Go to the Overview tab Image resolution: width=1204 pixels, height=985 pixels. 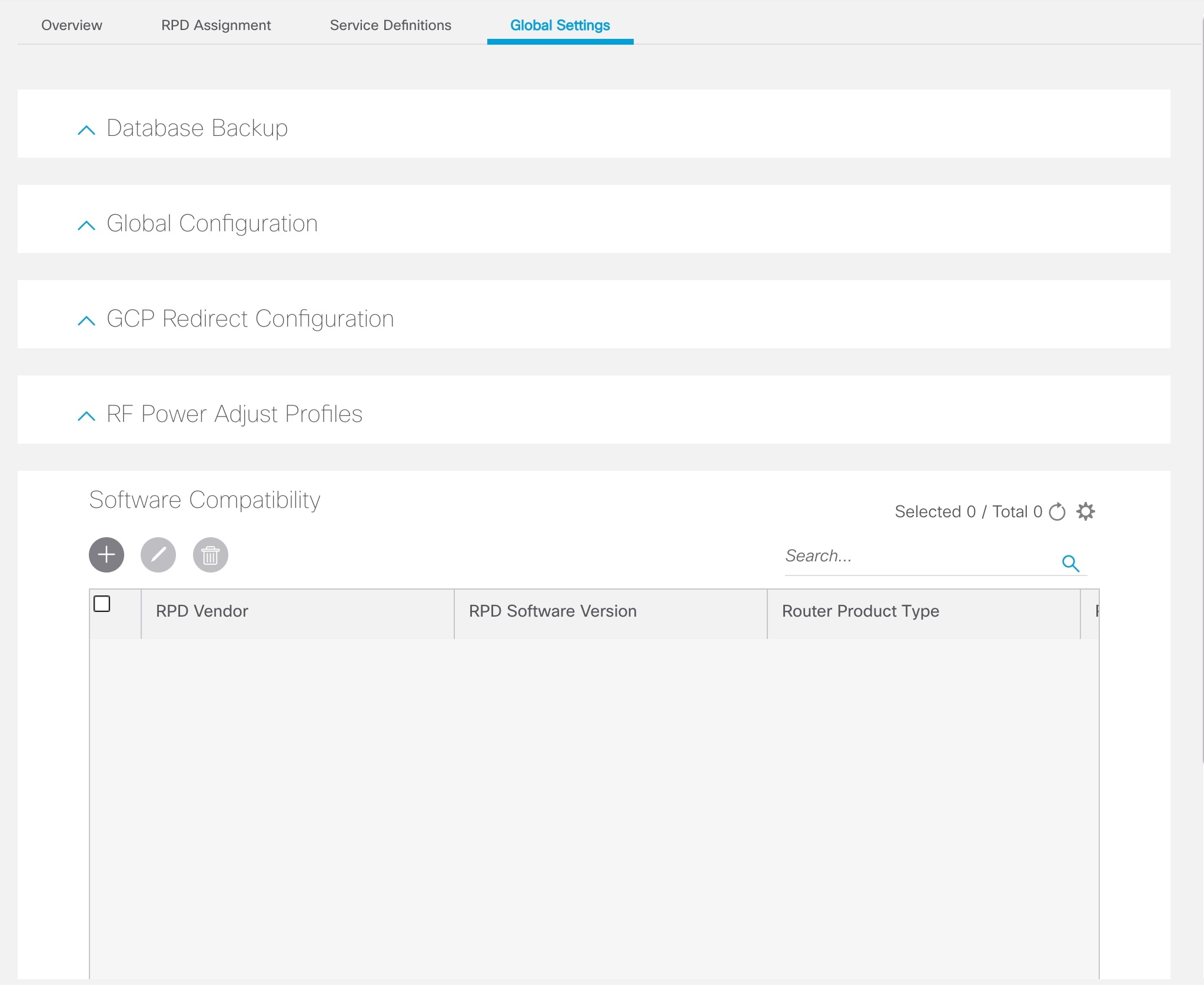tap(71, 25)
